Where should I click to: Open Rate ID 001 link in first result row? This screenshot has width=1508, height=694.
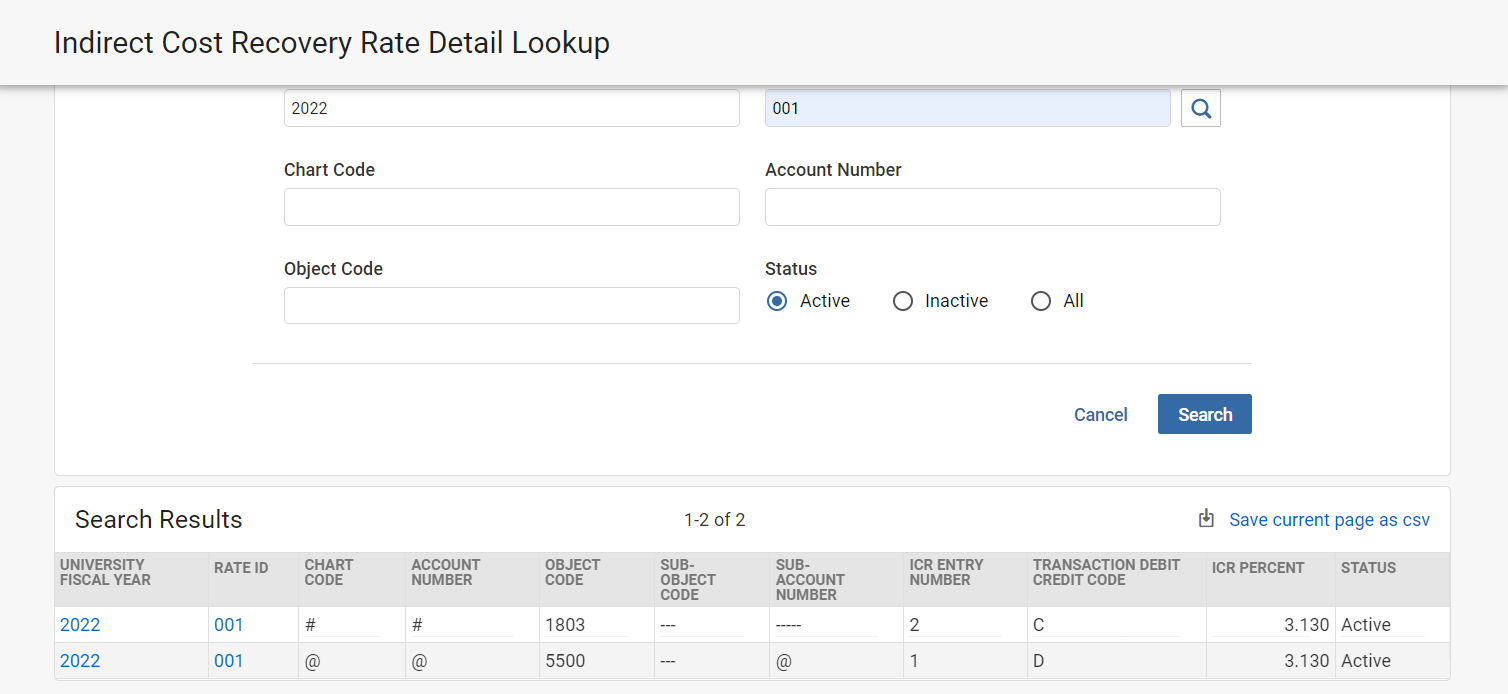(229, 624)
